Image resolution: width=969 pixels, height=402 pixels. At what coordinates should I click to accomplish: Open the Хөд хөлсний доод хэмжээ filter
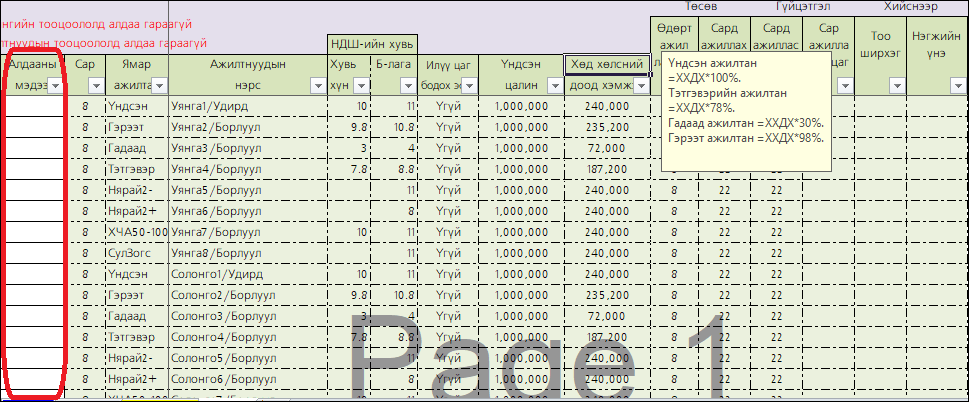click(x=642, y=87)
